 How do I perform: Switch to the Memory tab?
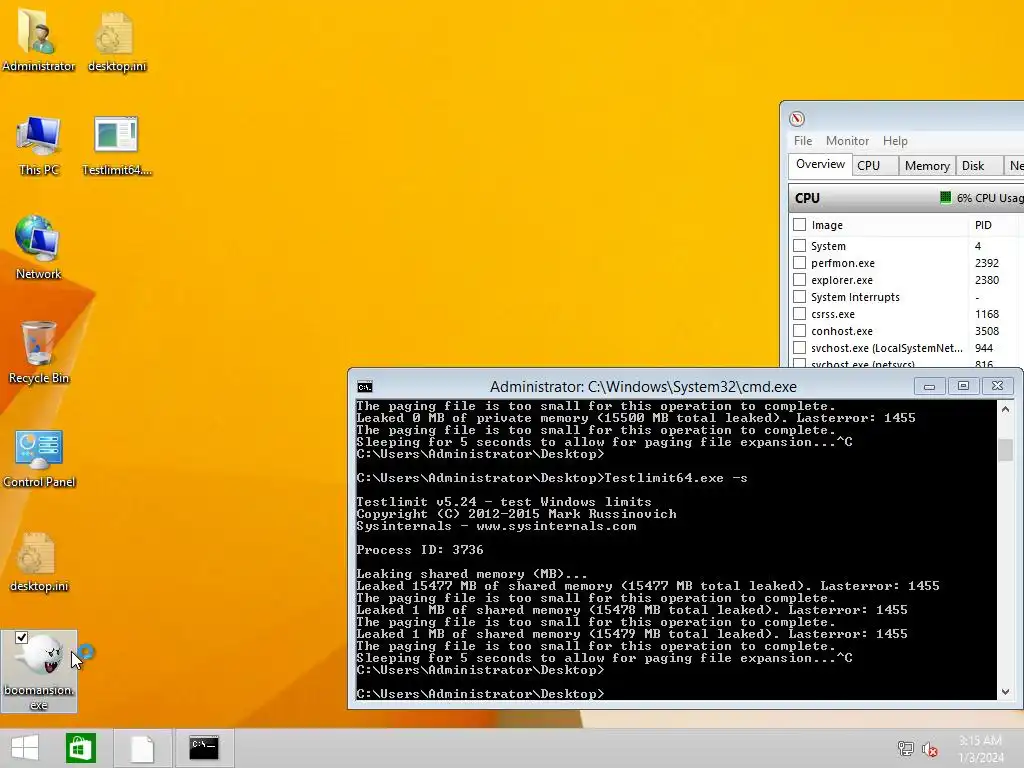tap(927, 166)
